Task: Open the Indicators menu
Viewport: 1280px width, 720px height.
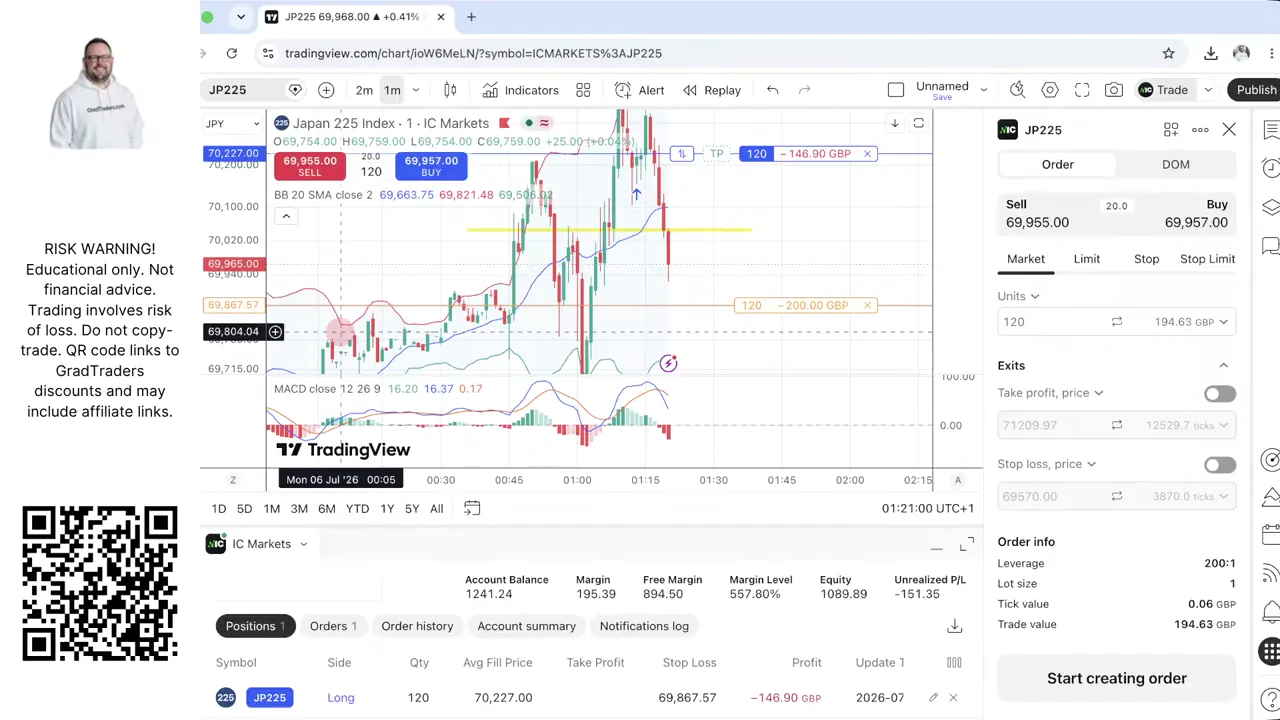Action: [520, 91]
